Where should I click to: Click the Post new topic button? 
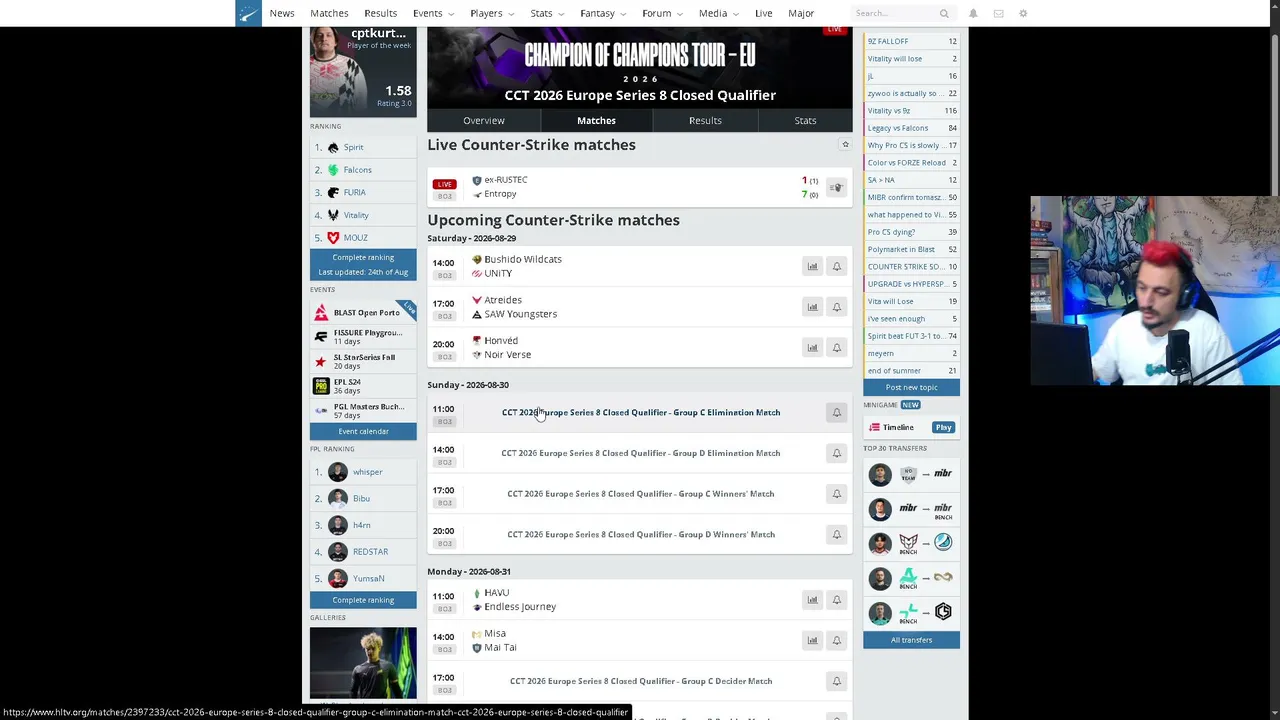tap(911, 387)
